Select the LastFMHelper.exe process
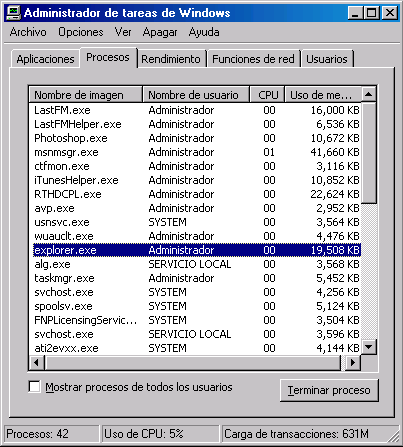Viewport: 403px width, 447px height. [197, 124]
